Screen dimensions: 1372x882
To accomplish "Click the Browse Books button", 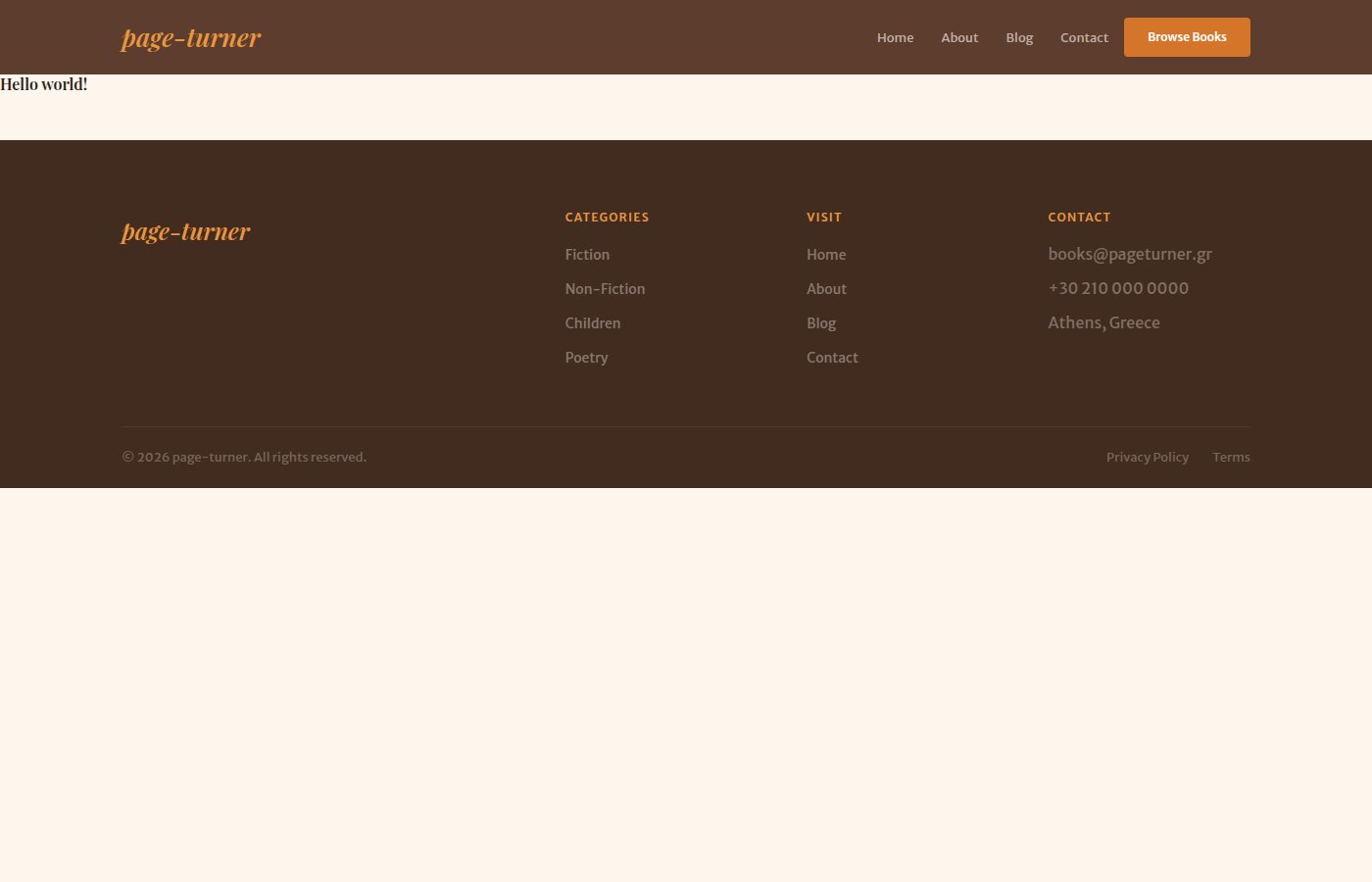I will pyautogui.click(x=1187, y=37).
